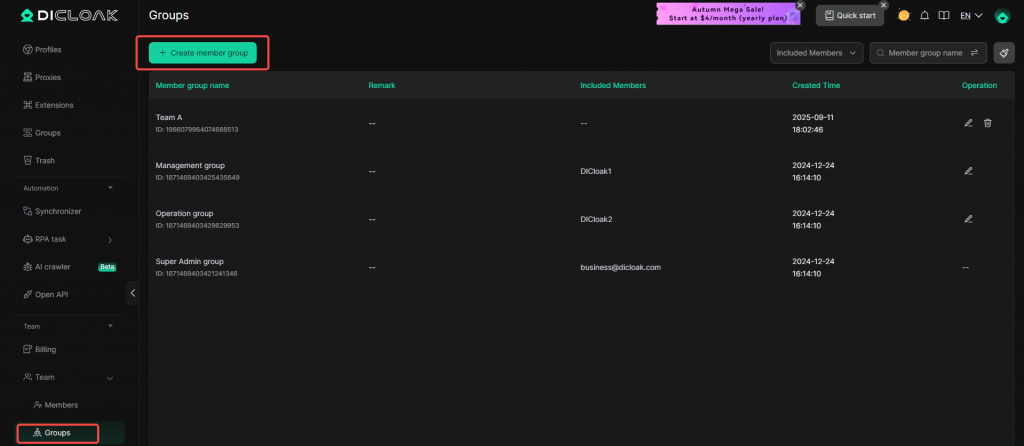Open the EN language selector
The image size is (1024, 446).
[970, 16]
